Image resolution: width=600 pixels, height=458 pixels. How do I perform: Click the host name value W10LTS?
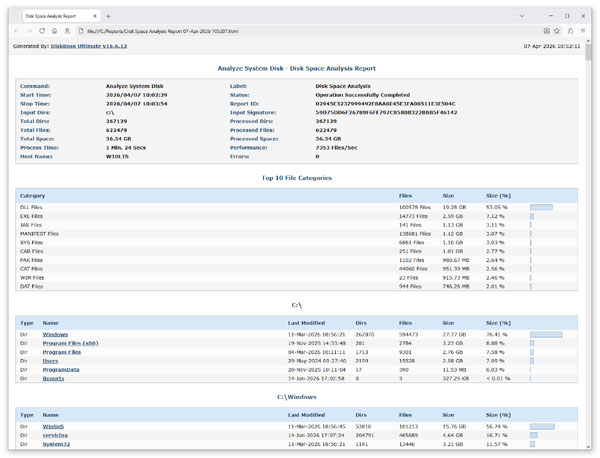117,156
